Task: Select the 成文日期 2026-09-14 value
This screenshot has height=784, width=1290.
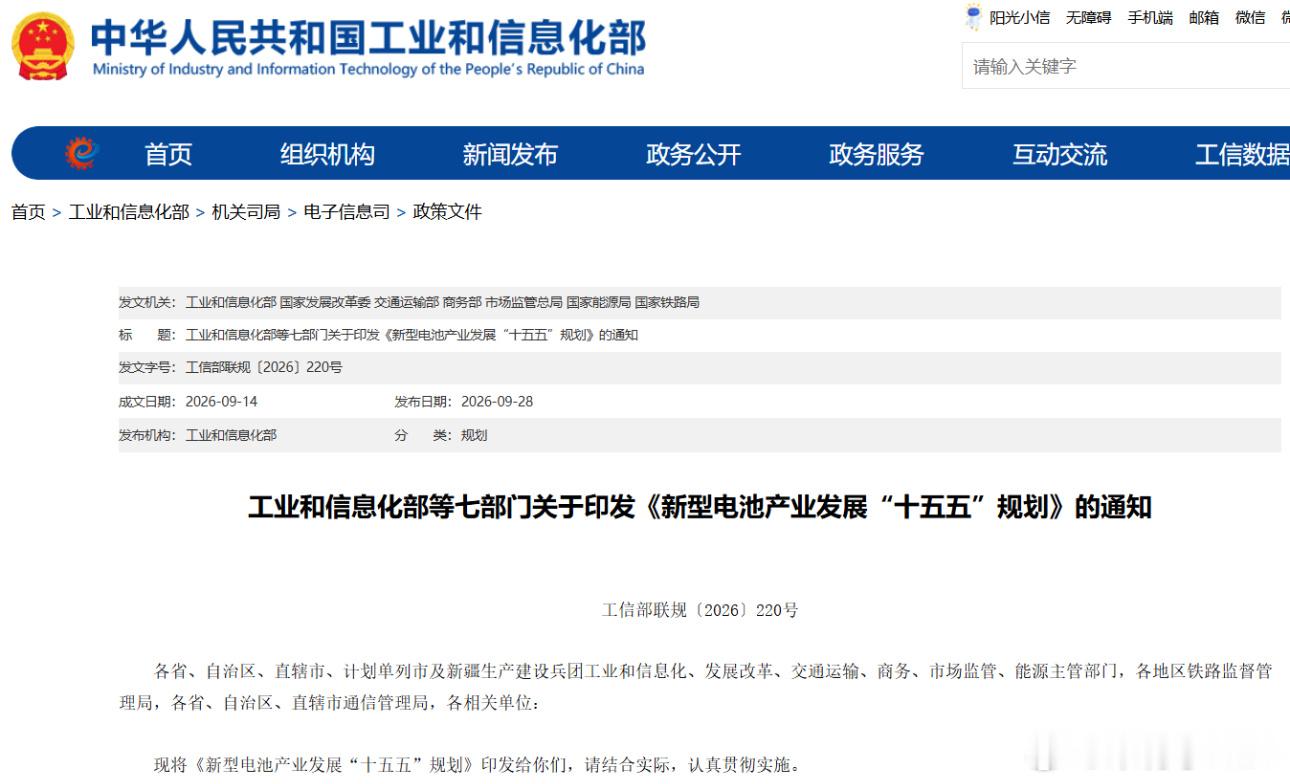Action: pos(221,402)
